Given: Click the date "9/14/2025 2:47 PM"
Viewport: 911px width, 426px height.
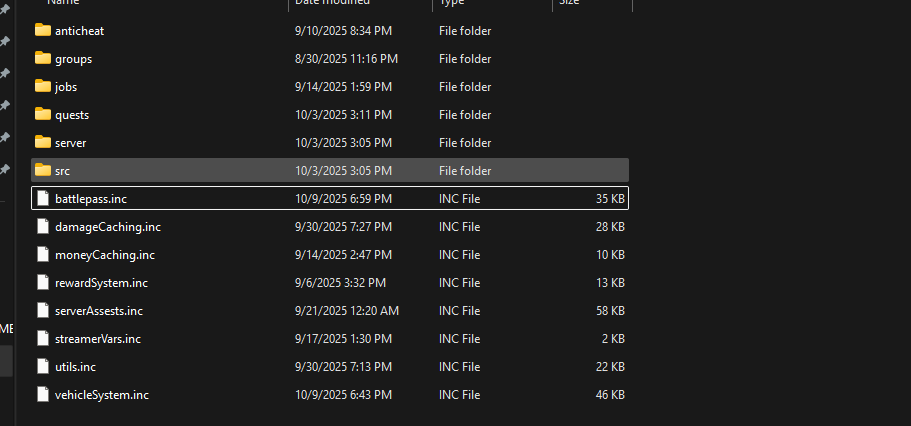Looking at the screenshot, I should coord(343,255).
